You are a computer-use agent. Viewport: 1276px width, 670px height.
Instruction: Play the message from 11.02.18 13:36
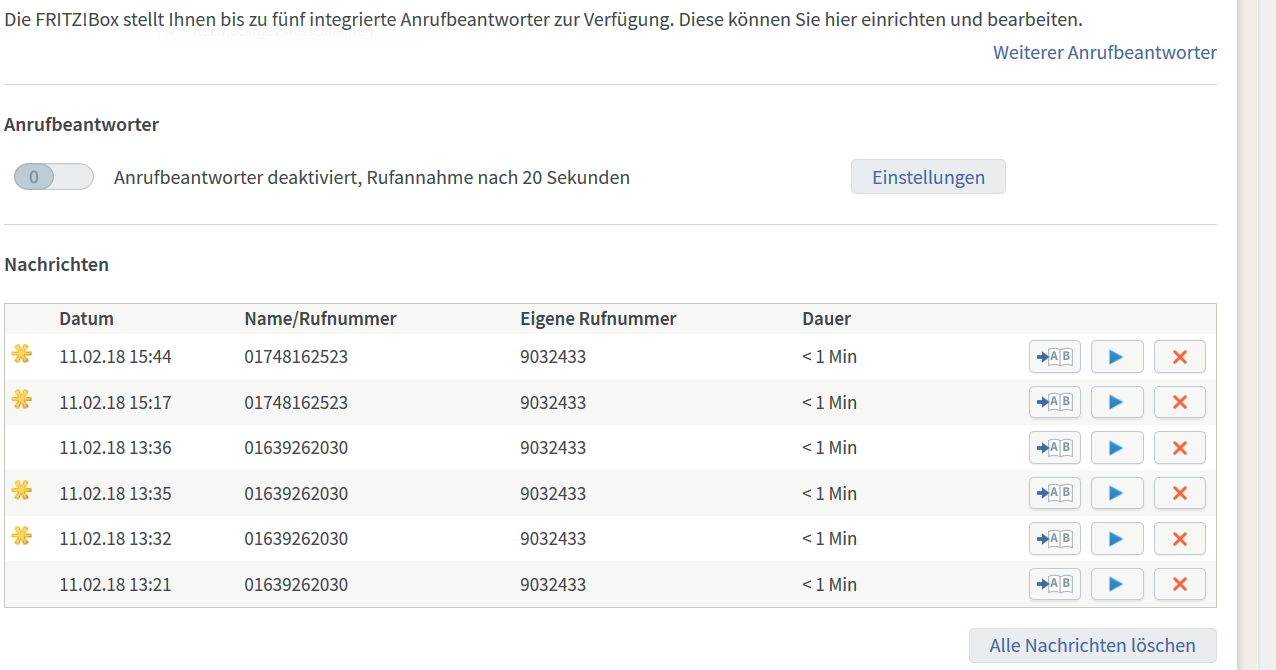1116,448
